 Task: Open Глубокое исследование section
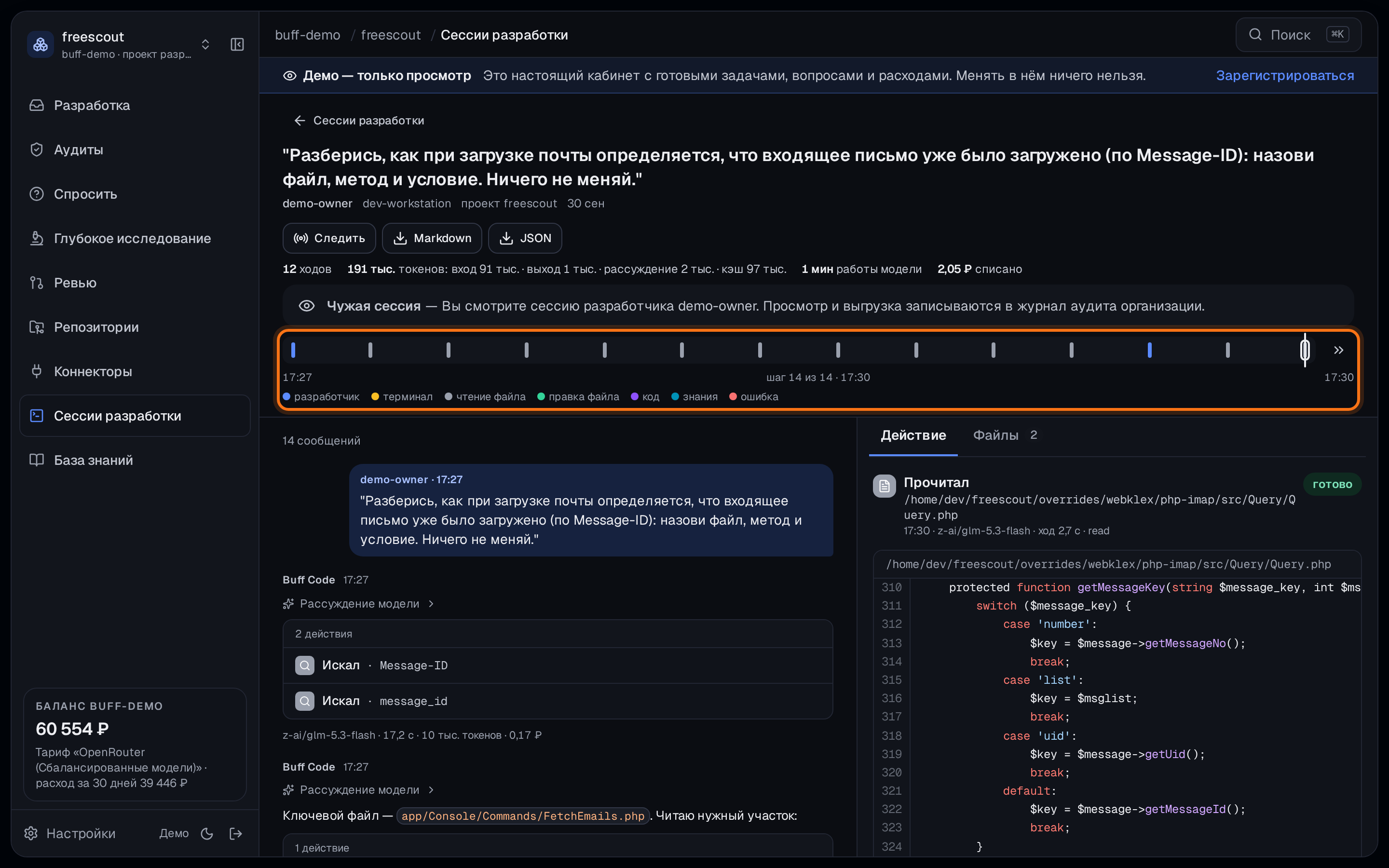[x=135, y=238]
